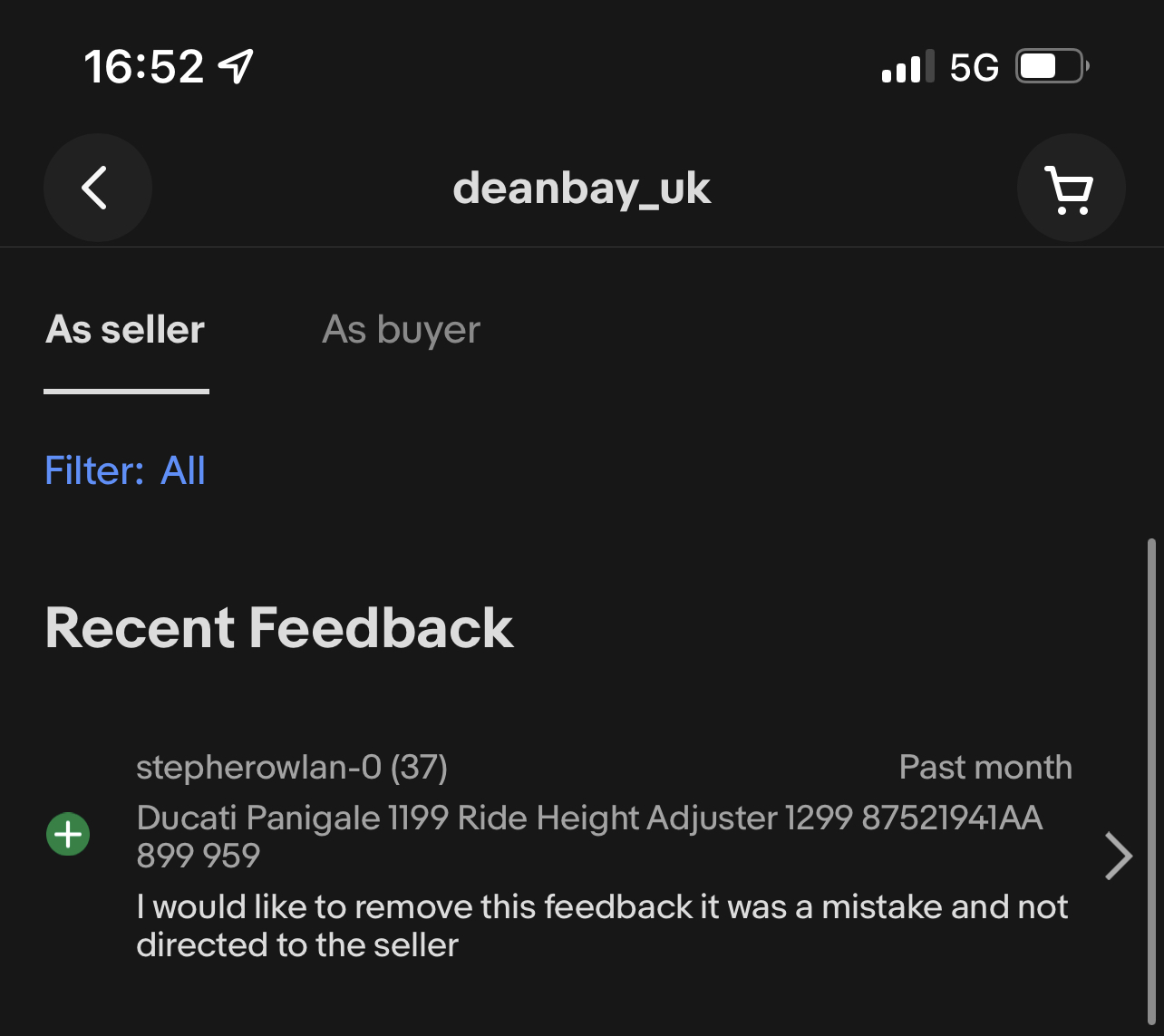Image resolution: width=1164 pixels, height=1036 pixels.
Task: Click the vertical scrollbar on right edge
Action: click(1151, 779)
